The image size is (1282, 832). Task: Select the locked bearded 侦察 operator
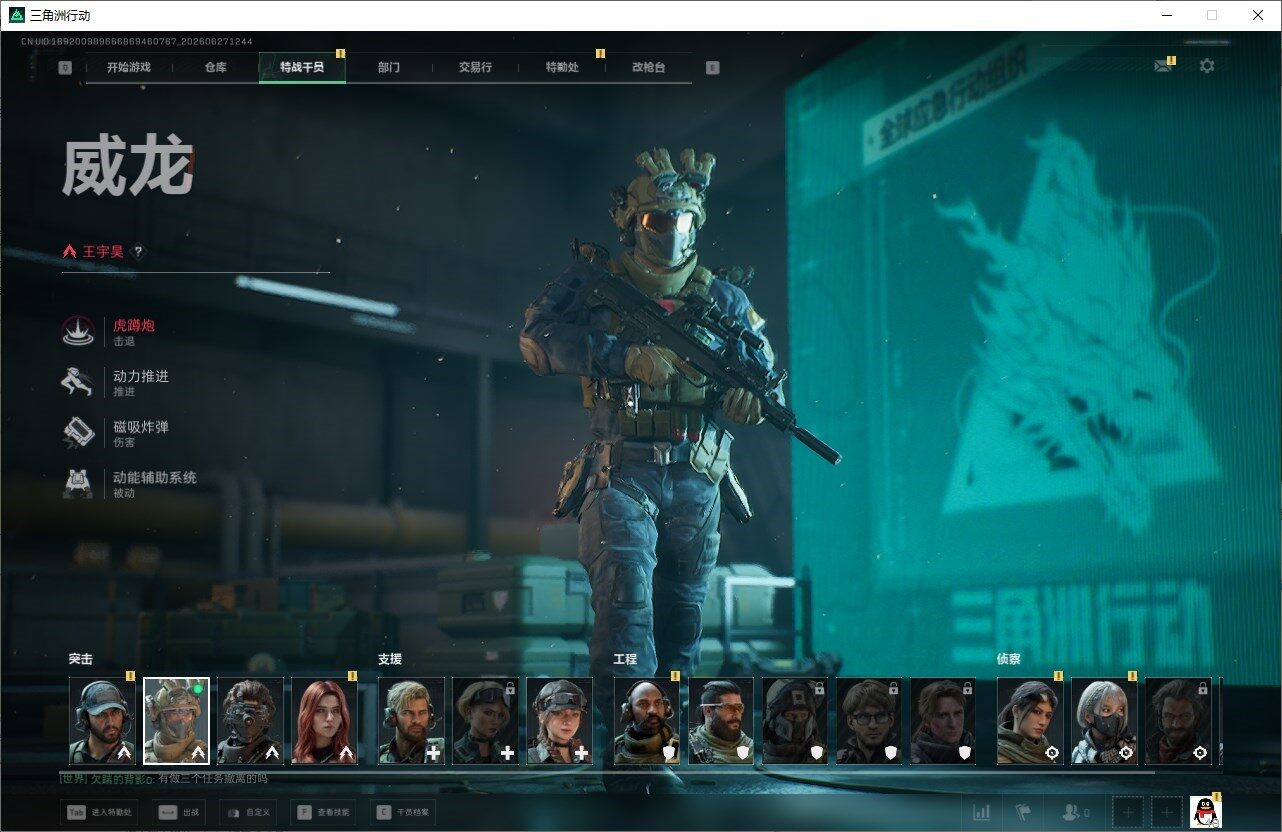click(x=1178, y=721)
